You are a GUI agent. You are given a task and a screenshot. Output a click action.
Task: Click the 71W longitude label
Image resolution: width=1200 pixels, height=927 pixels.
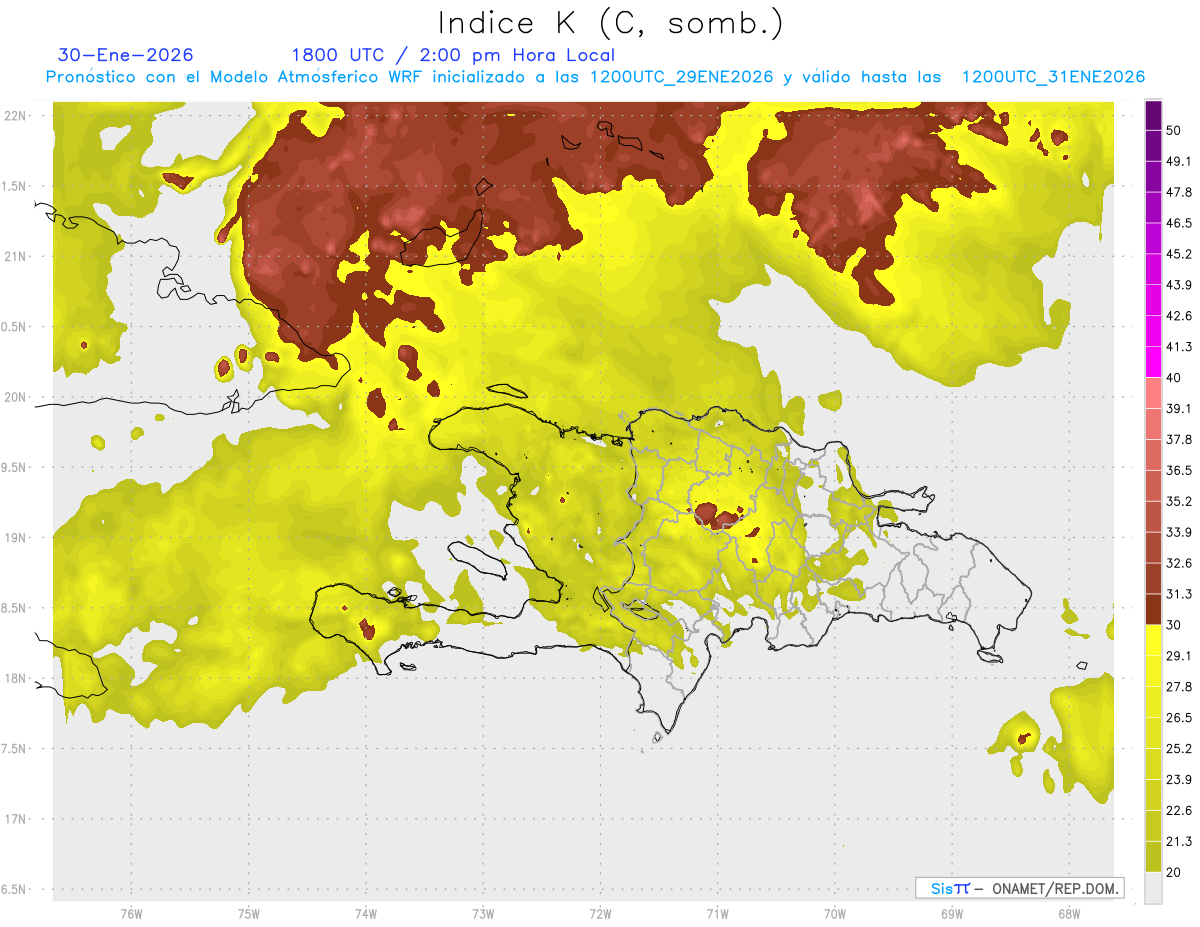coord(717,914)
